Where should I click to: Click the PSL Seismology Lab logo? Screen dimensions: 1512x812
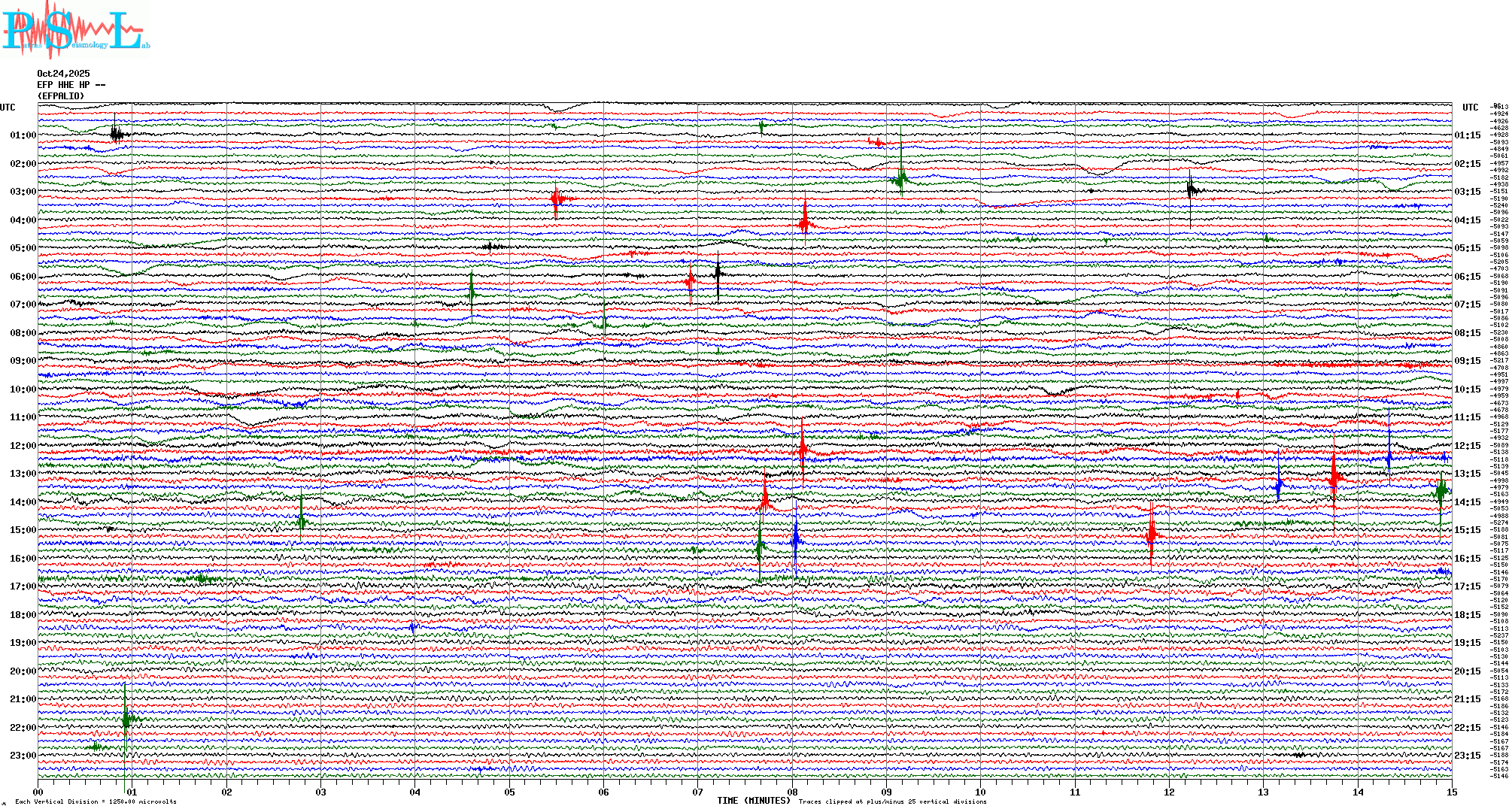click(75, 30)
